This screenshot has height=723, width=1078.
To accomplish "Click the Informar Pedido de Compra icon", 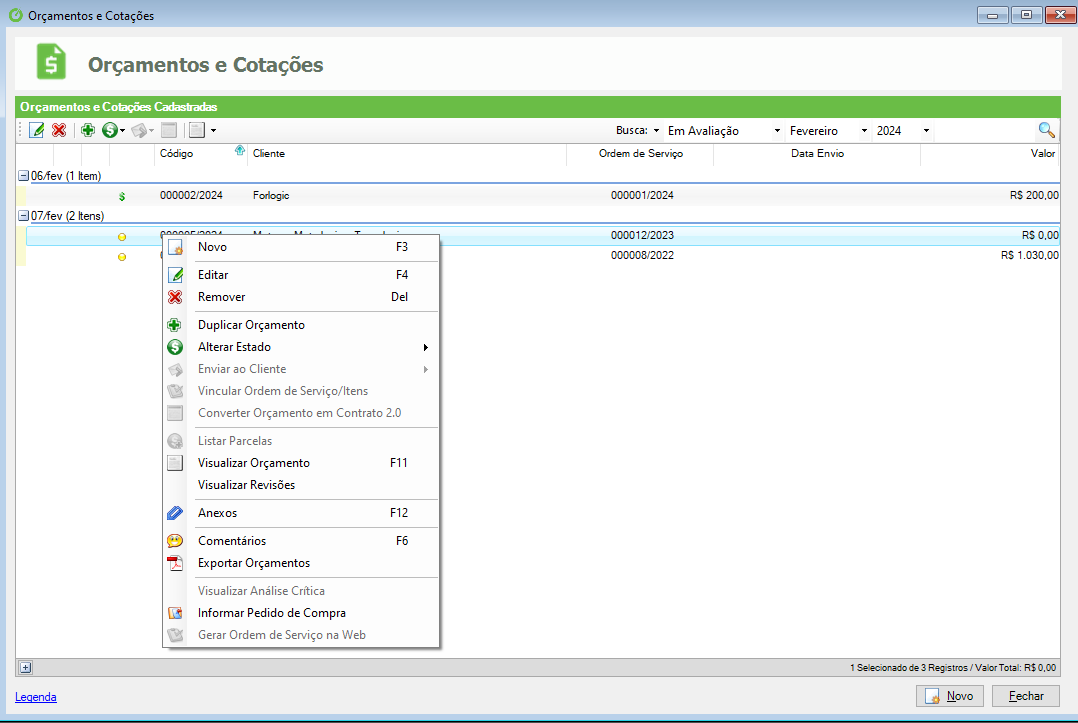I will tap(175, 613).
